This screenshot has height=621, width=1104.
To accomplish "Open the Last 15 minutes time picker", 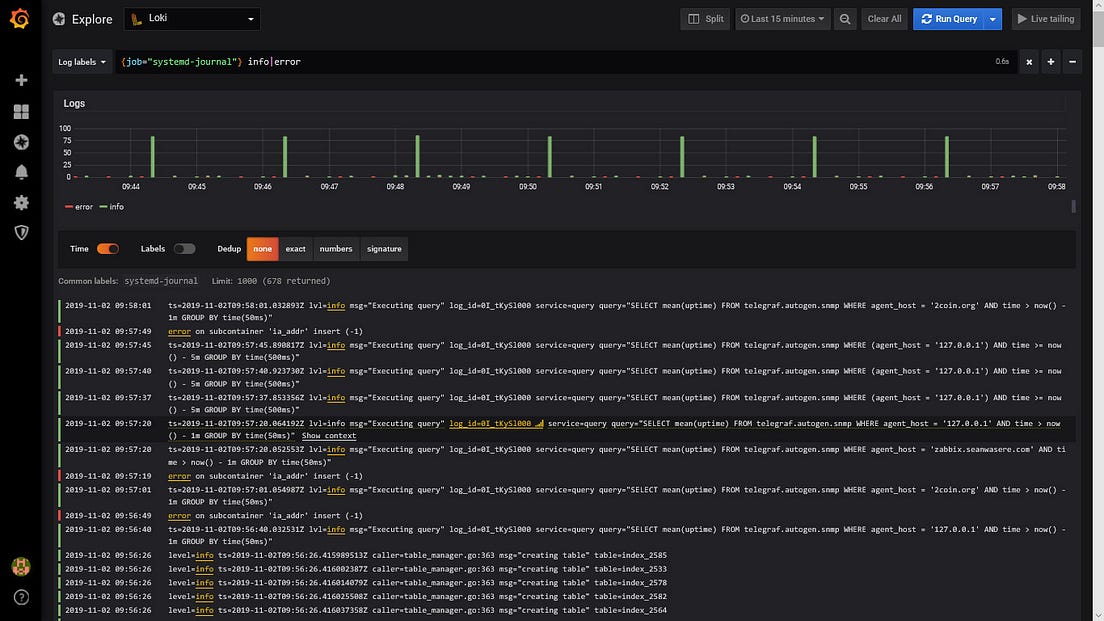I will [782, 19].
